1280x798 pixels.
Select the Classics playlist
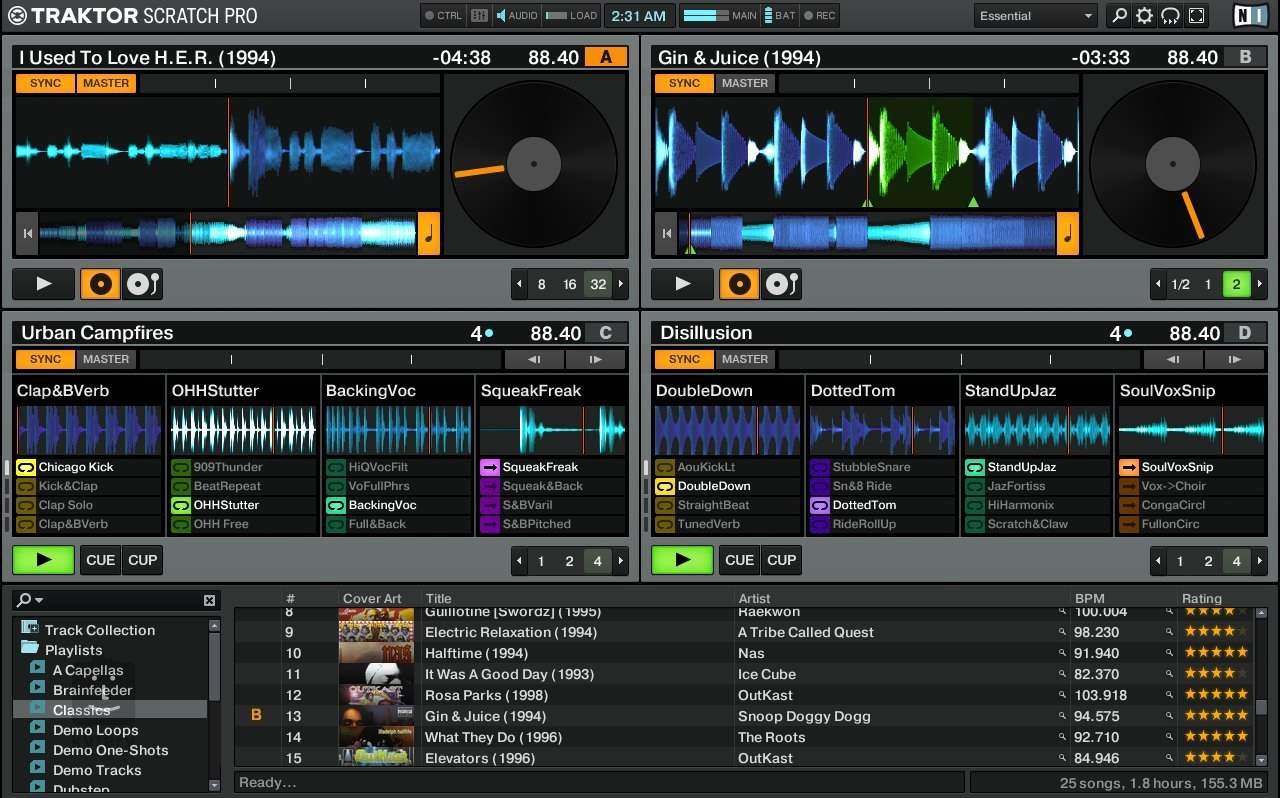(82, 709)
